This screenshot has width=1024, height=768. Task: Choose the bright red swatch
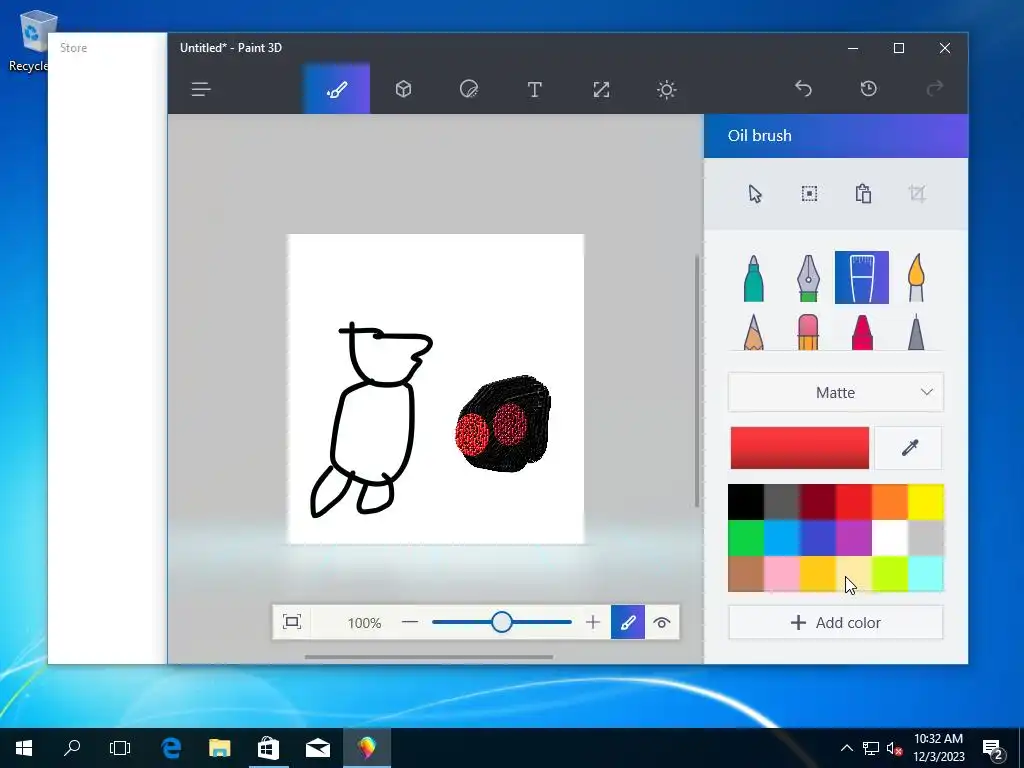[x=854, y=502]
